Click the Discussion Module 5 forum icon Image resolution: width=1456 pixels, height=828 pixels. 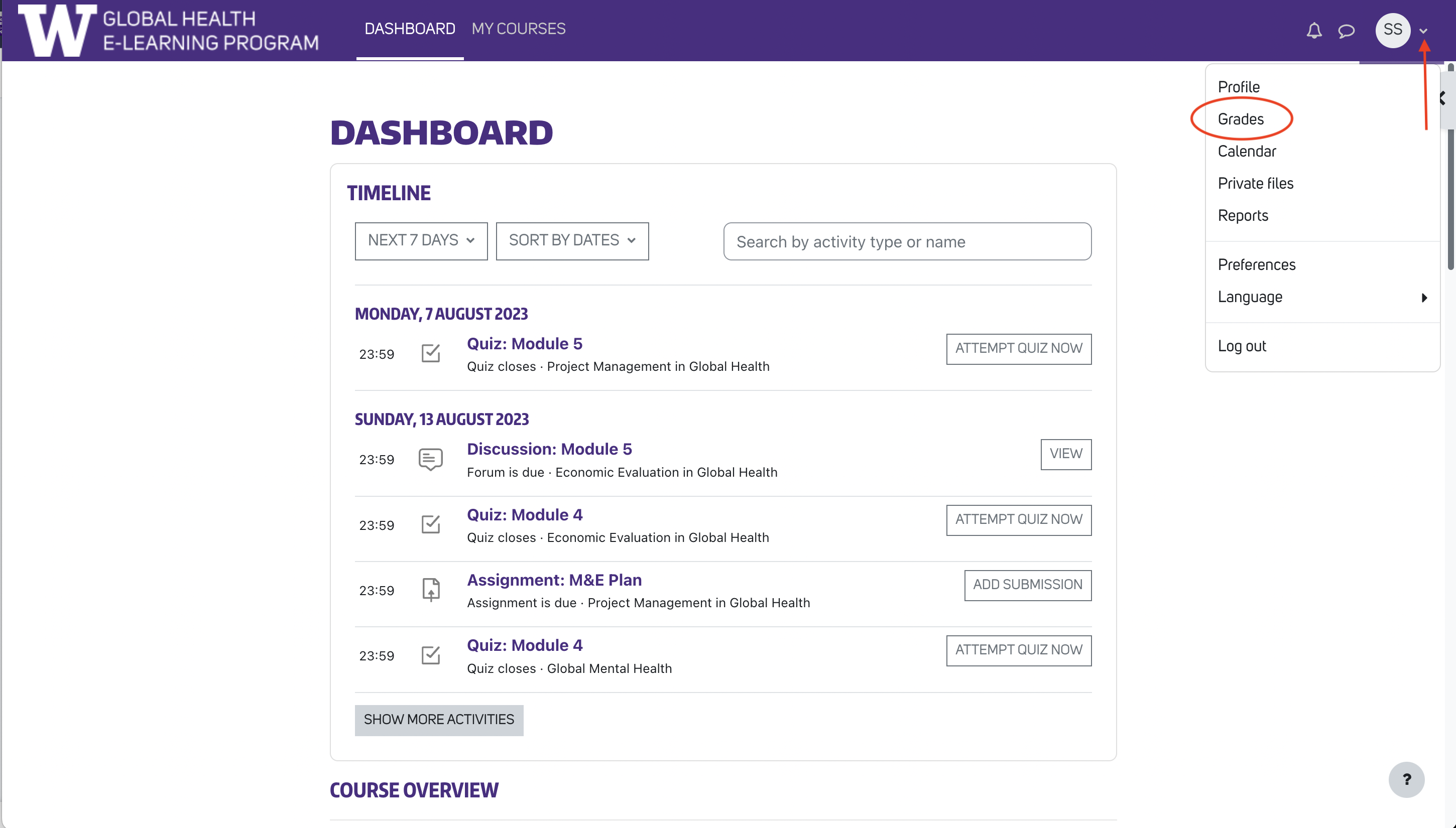coord(431,460)
